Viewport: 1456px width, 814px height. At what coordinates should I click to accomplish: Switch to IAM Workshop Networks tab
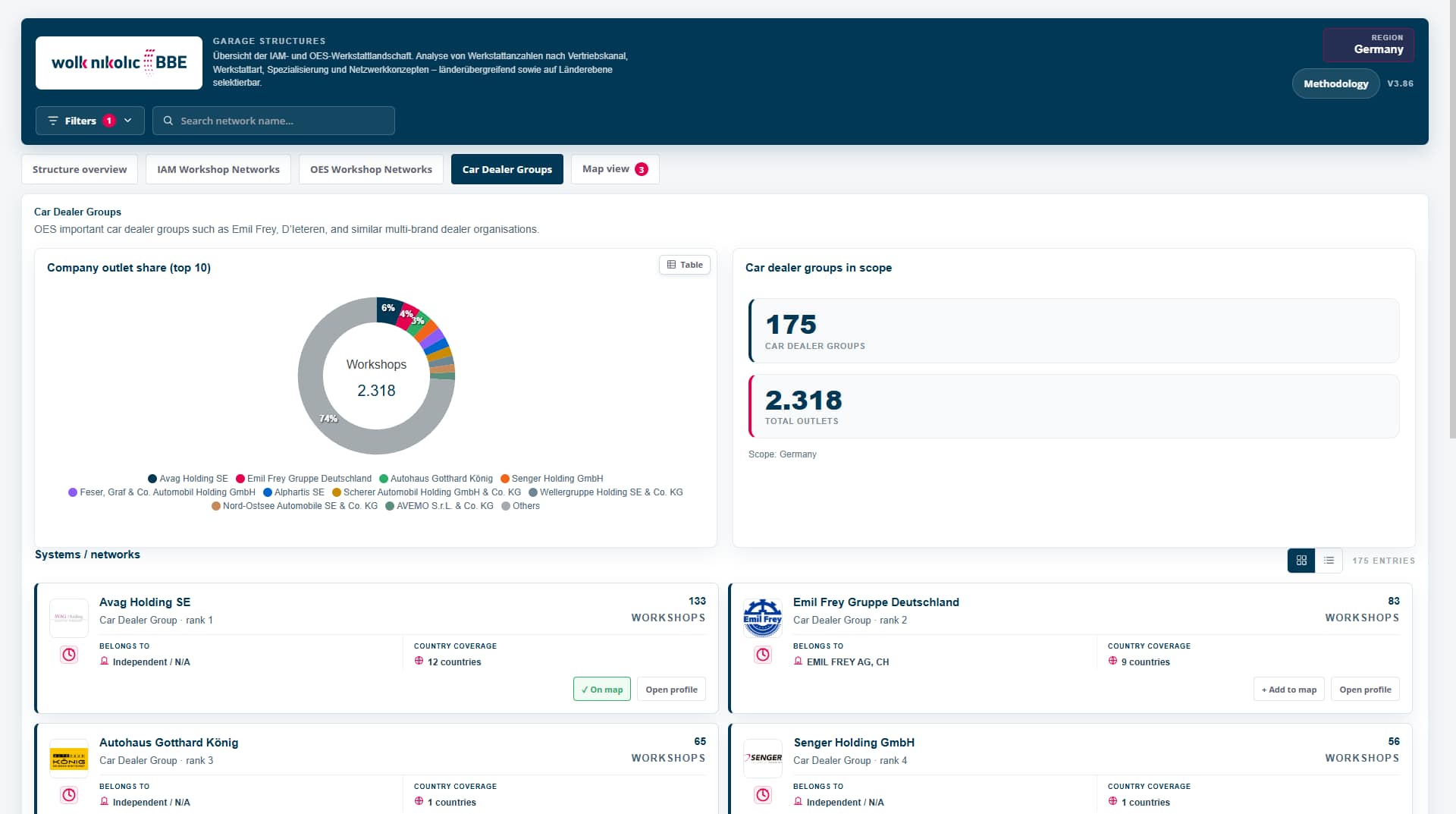[218, 169]
